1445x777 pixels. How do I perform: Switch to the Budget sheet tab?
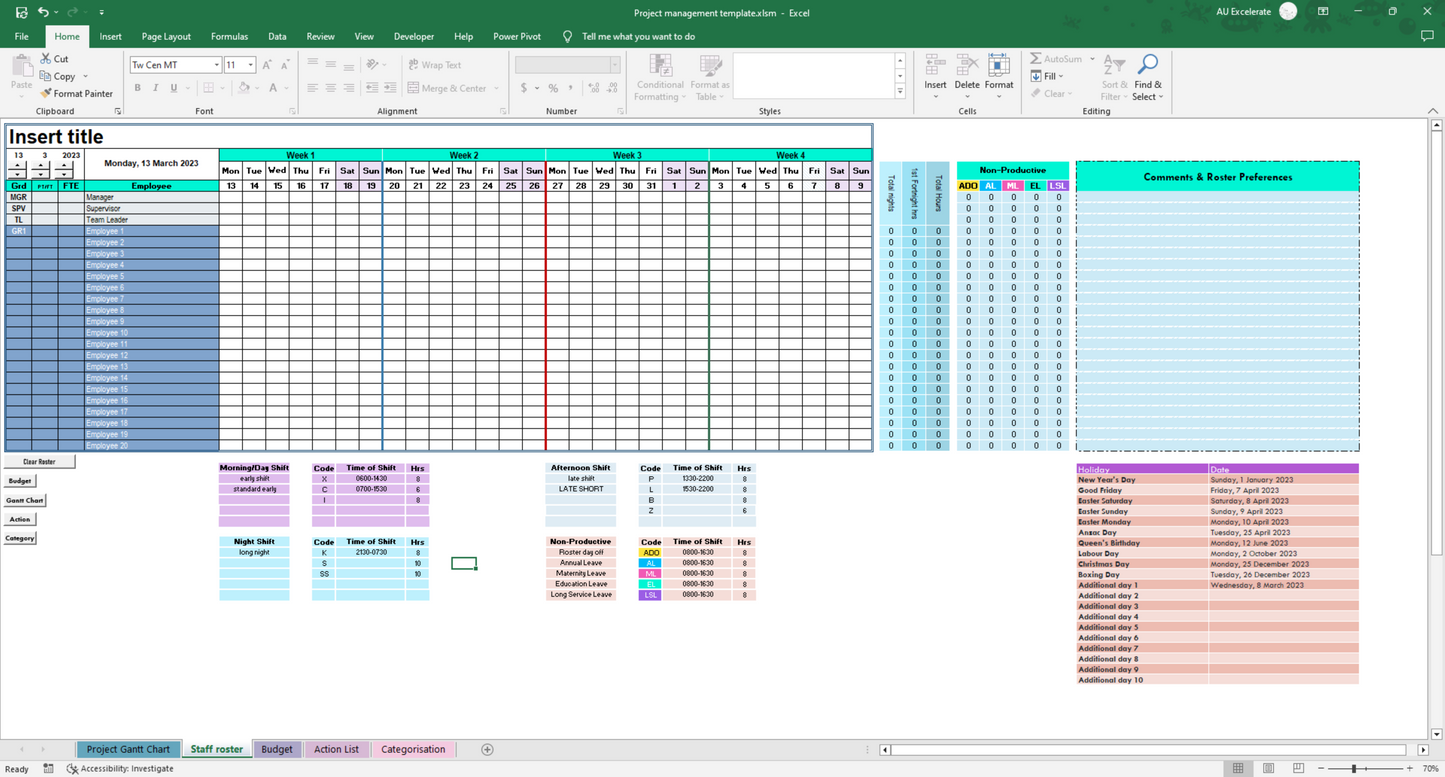click(277, 749)
